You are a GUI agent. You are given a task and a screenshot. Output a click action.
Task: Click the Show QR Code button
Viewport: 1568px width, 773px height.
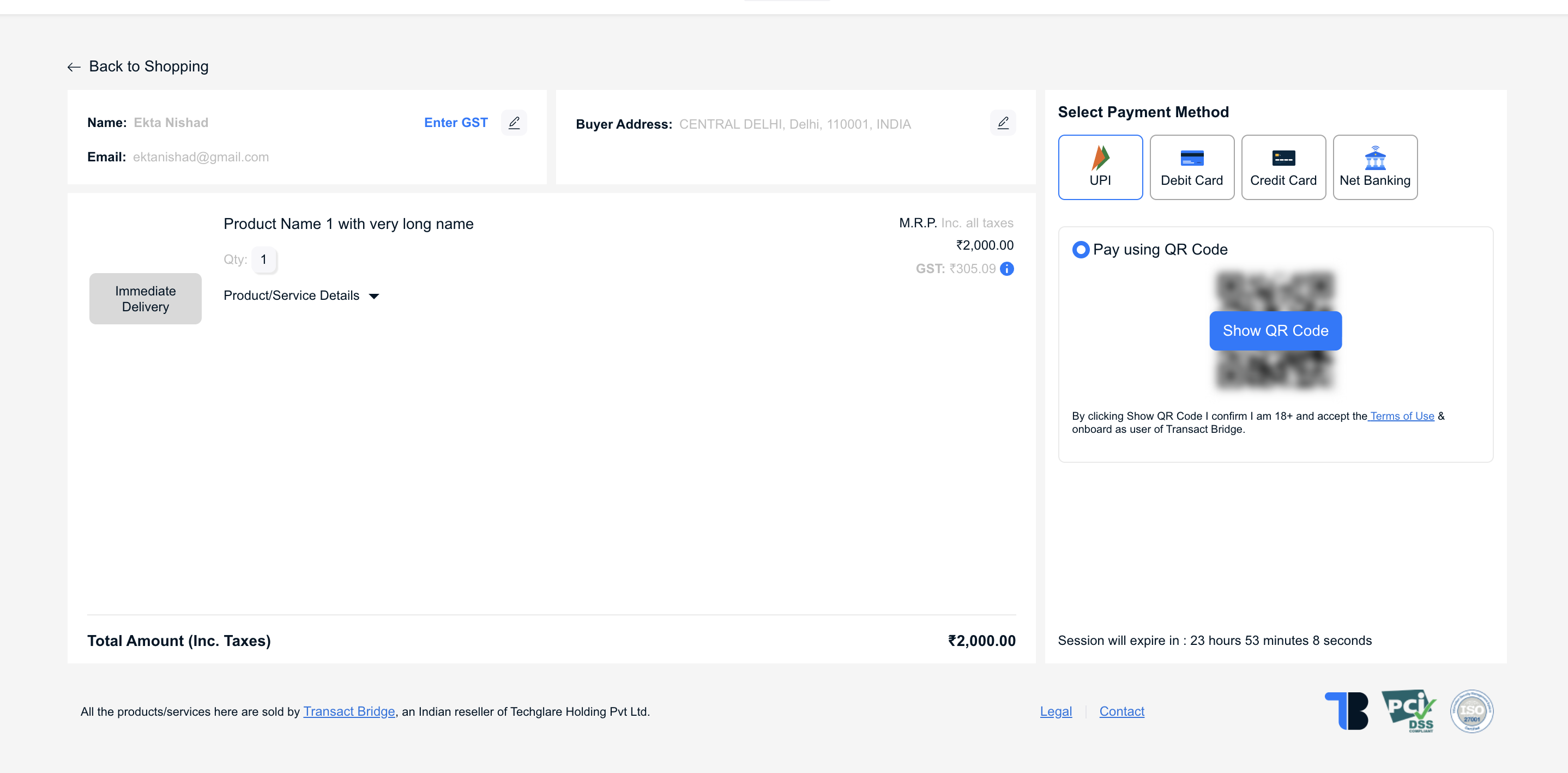(x=1275, y=330)
